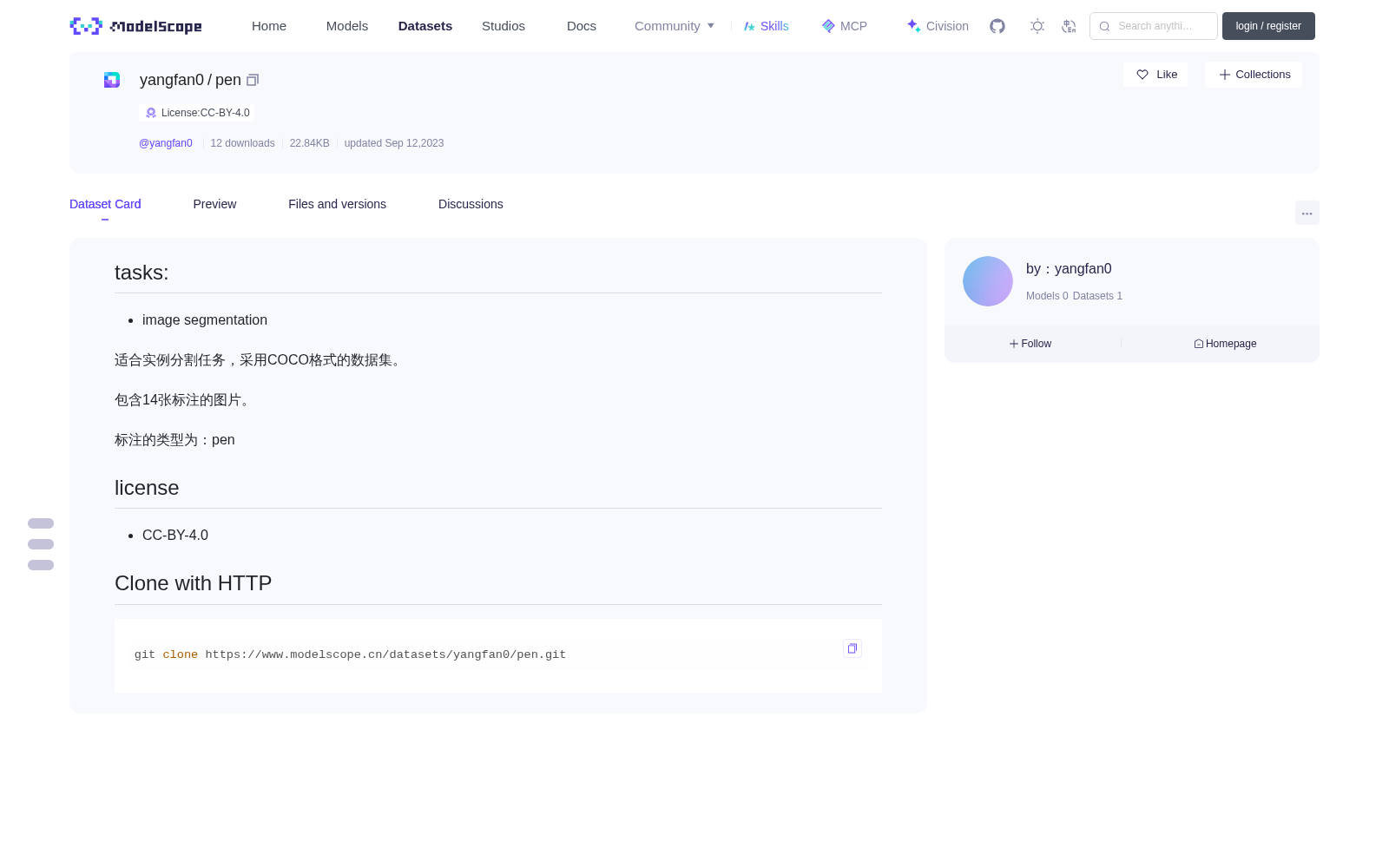1389x868 pixels.
Task: Switch to Files and versions tab
Action: click(x=337, y=204)
